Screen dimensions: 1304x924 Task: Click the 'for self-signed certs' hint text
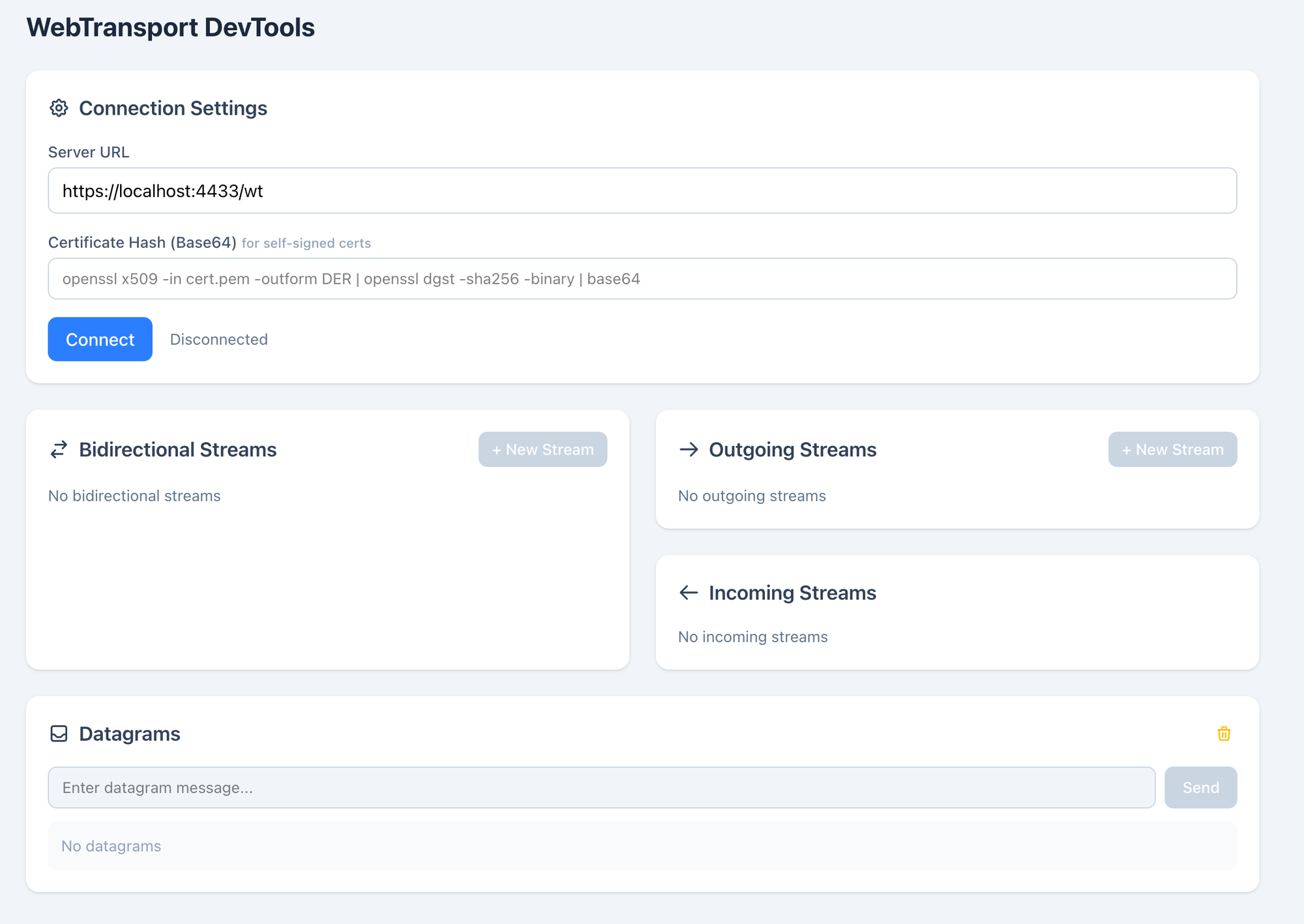(x=306, y=244)
